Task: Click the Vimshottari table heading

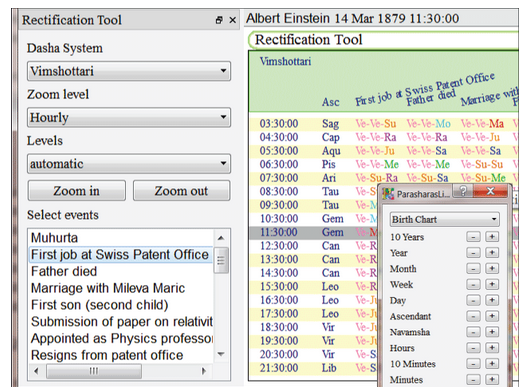Action: (285, 61)
